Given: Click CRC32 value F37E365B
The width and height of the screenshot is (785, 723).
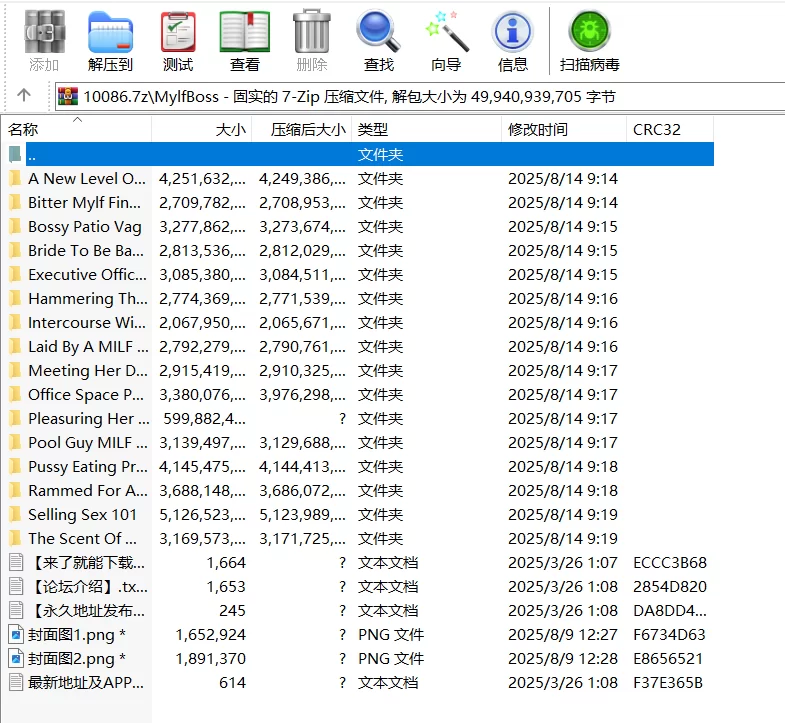Looking at the screenshot, I should coord(668,683).
